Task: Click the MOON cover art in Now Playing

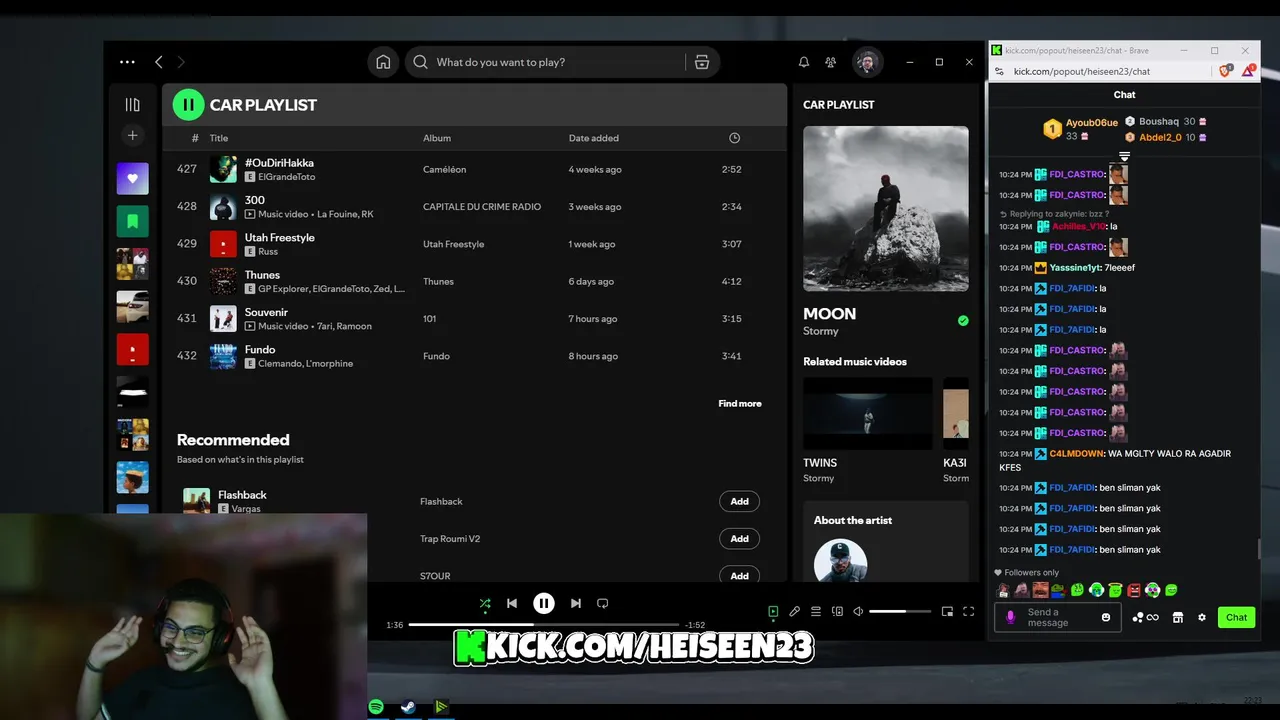Action: point(885,209)
